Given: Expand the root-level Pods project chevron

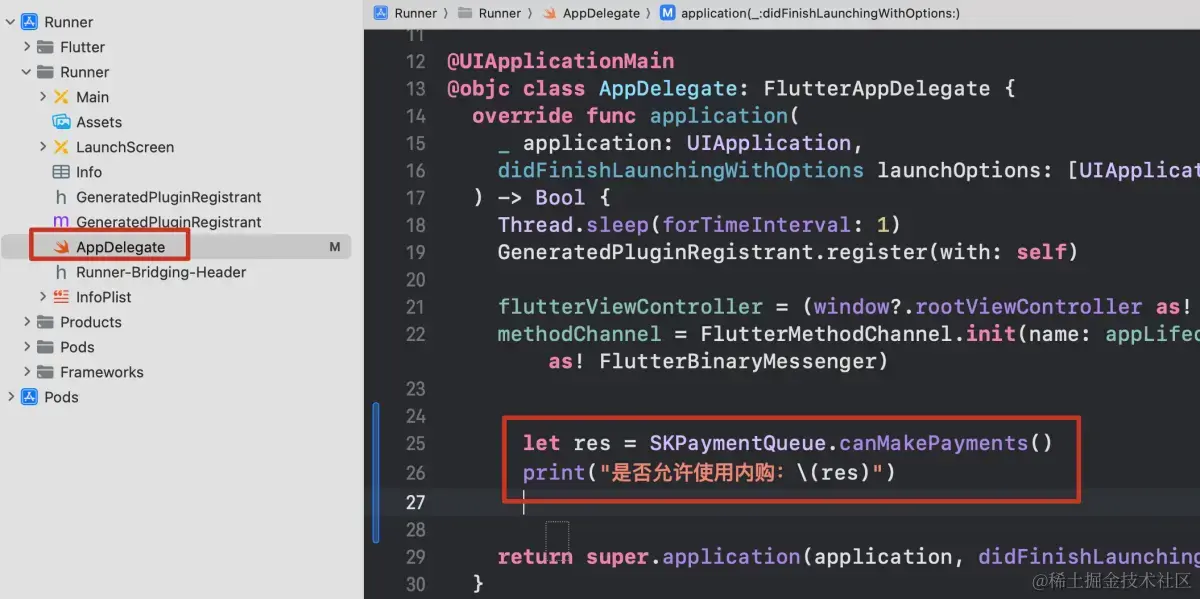Looking at the screenshot, I should (11, 397).
